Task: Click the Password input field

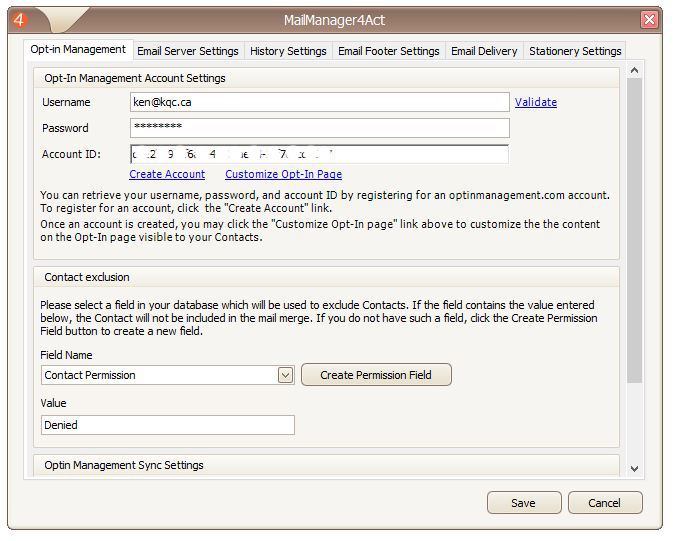Action: point(319,128)
